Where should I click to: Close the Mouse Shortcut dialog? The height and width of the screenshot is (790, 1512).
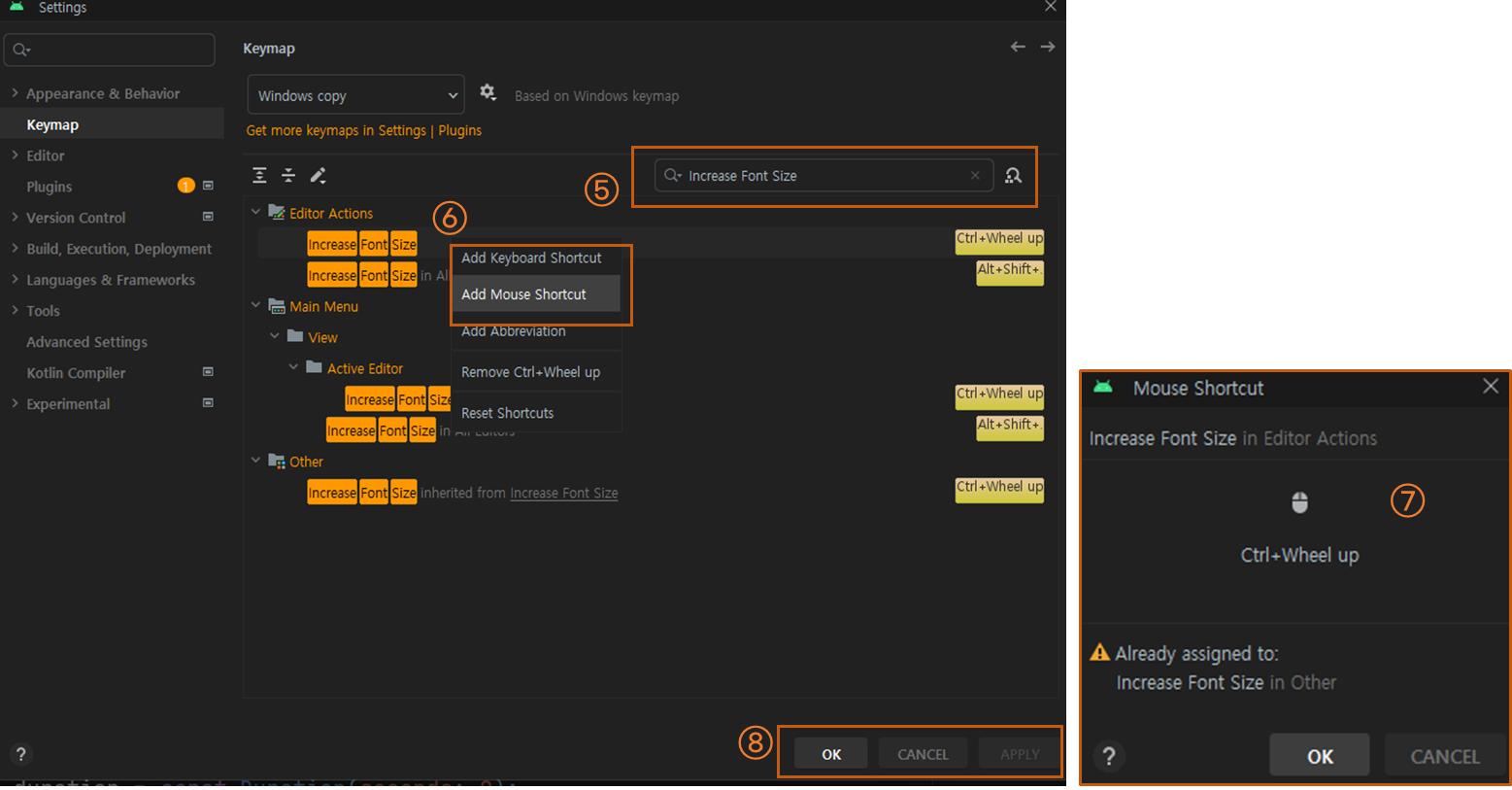1491,386
